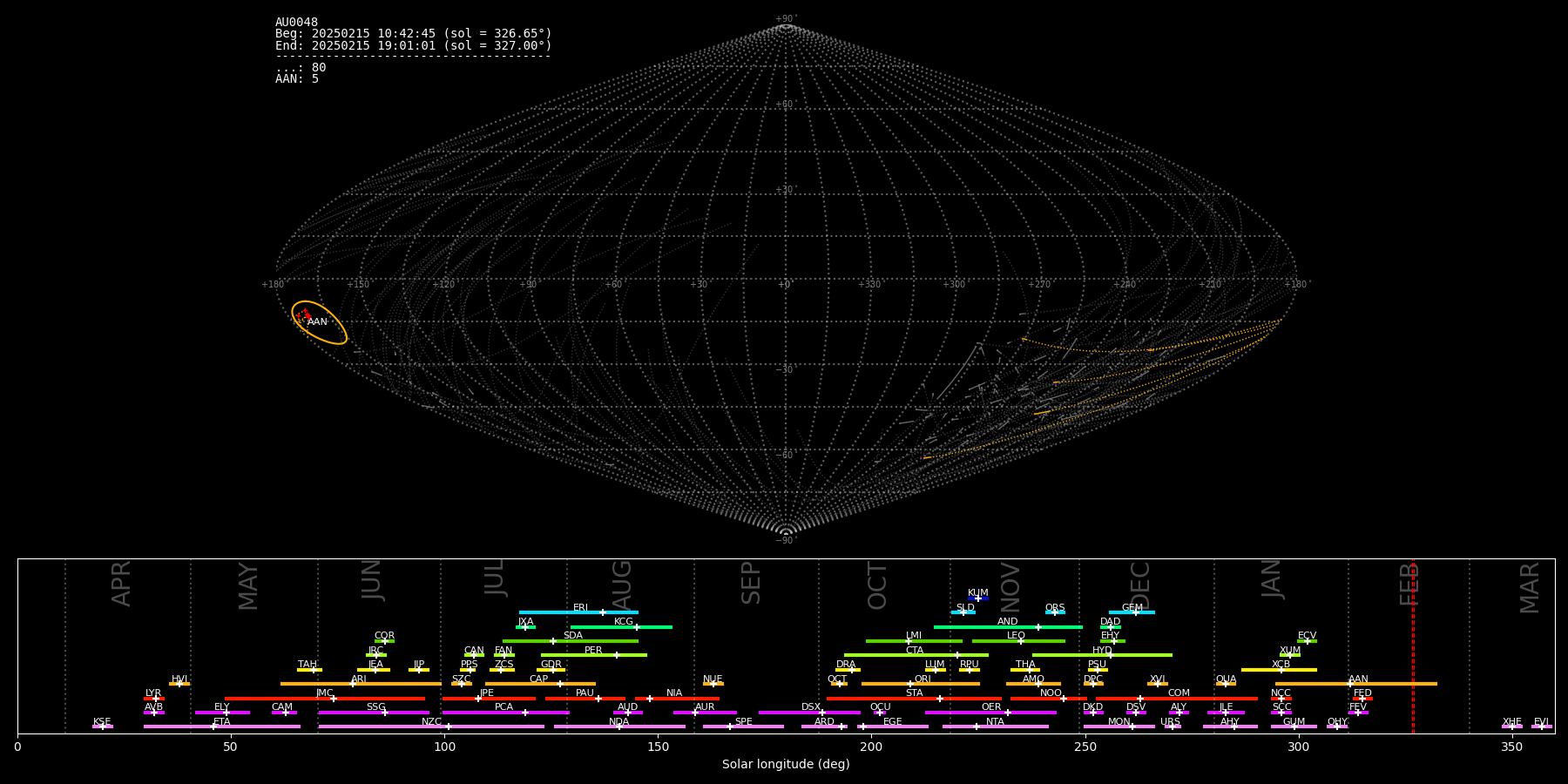Select the End: 20250215 19:01:01 line
The height and width of the screenshot is (784, 1568).
coord(414,45)
